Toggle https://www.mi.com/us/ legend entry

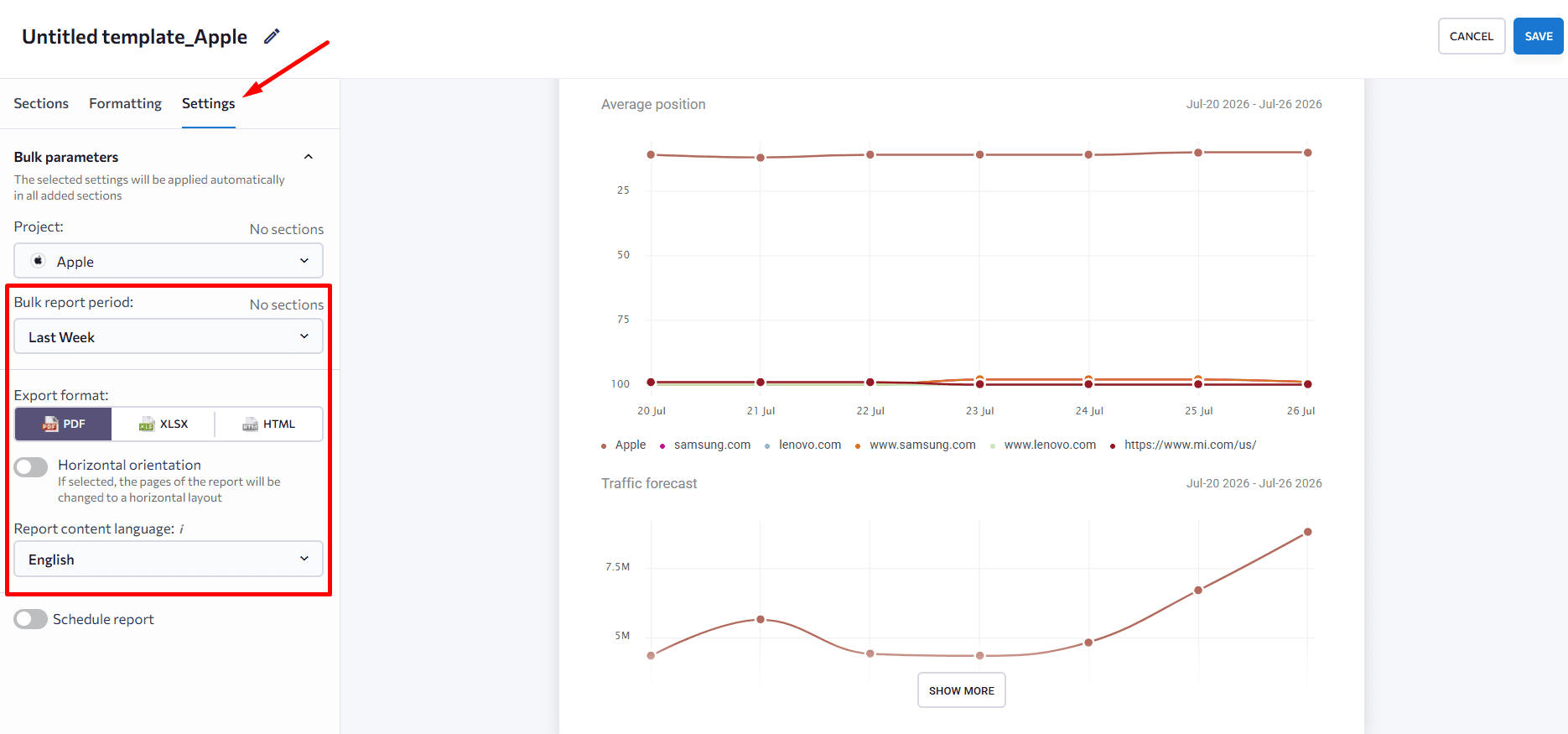point(1183,445)
